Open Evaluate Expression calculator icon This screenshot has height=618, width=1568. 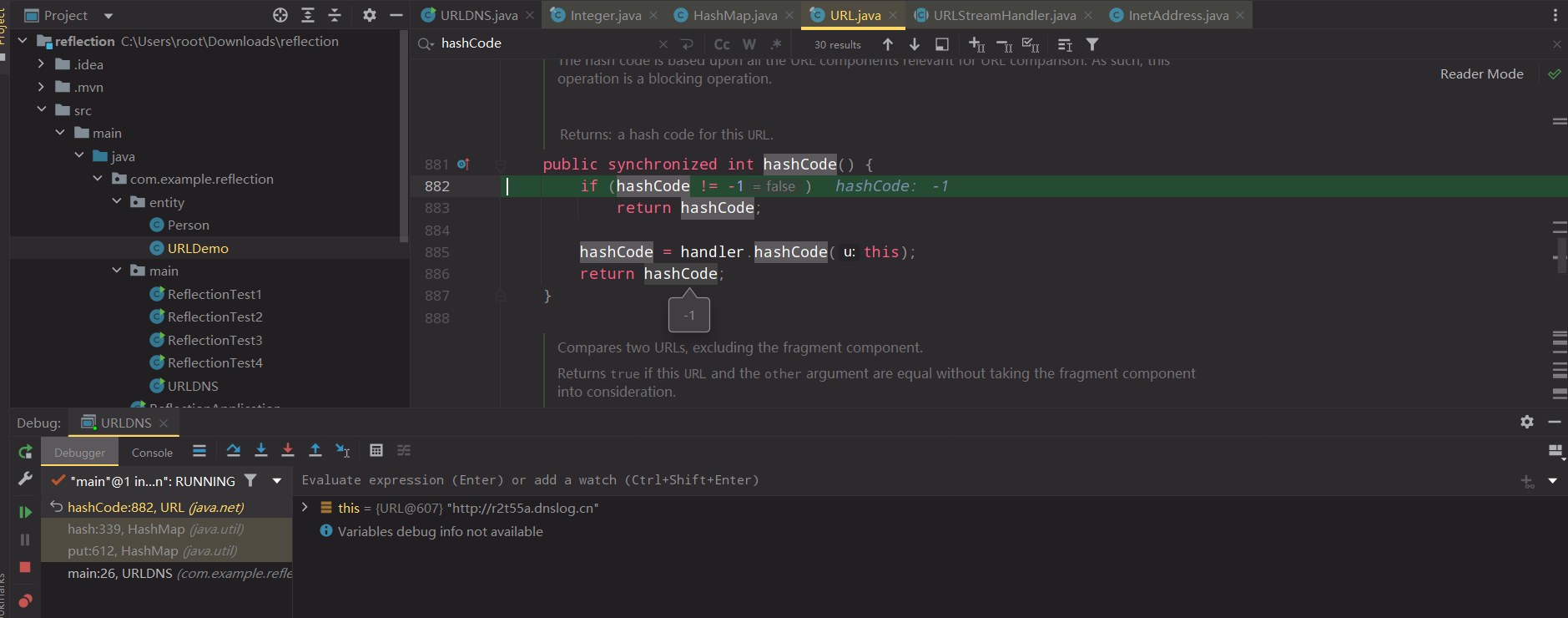[x=376, y=451]
